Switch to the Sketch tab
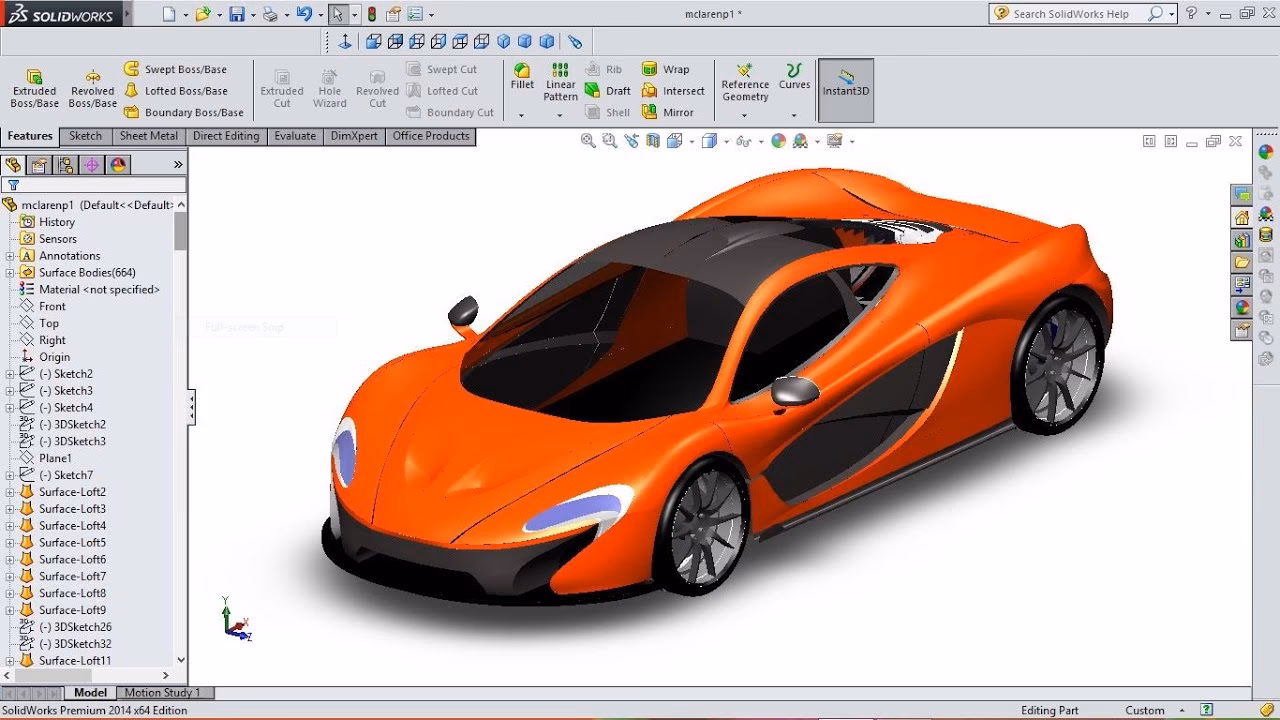1280x720 pixels. click(85, 136)
